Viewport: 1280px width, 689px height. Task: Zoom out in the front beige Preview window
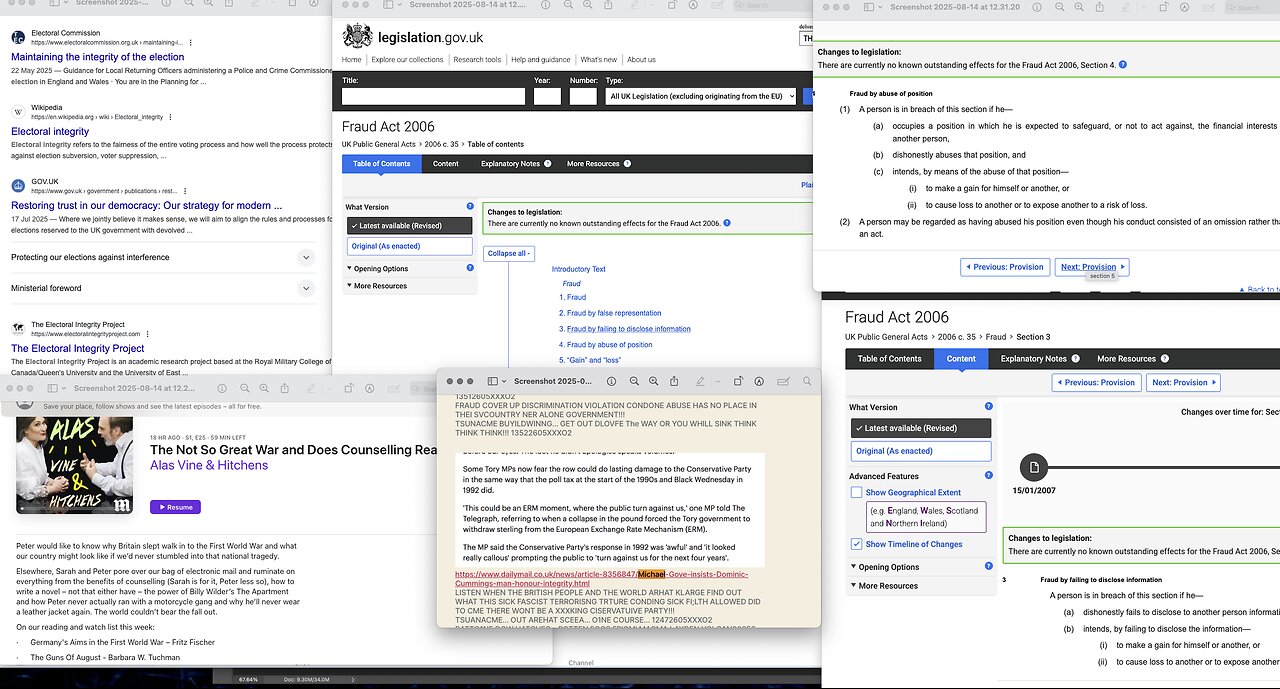(x=634, y=382)
